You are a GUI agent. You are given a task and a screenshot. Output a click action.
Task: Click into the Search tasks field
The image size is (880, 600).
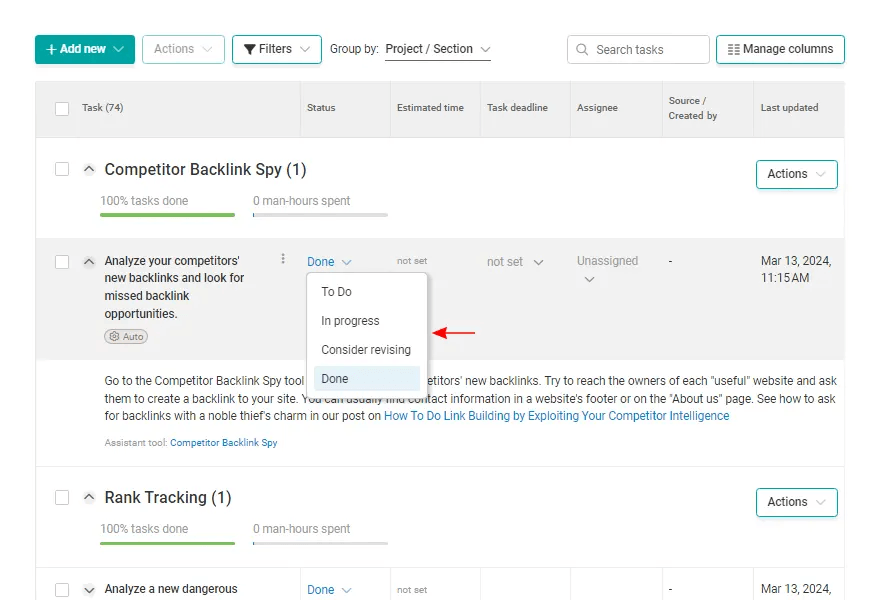[x=638, y=49]
